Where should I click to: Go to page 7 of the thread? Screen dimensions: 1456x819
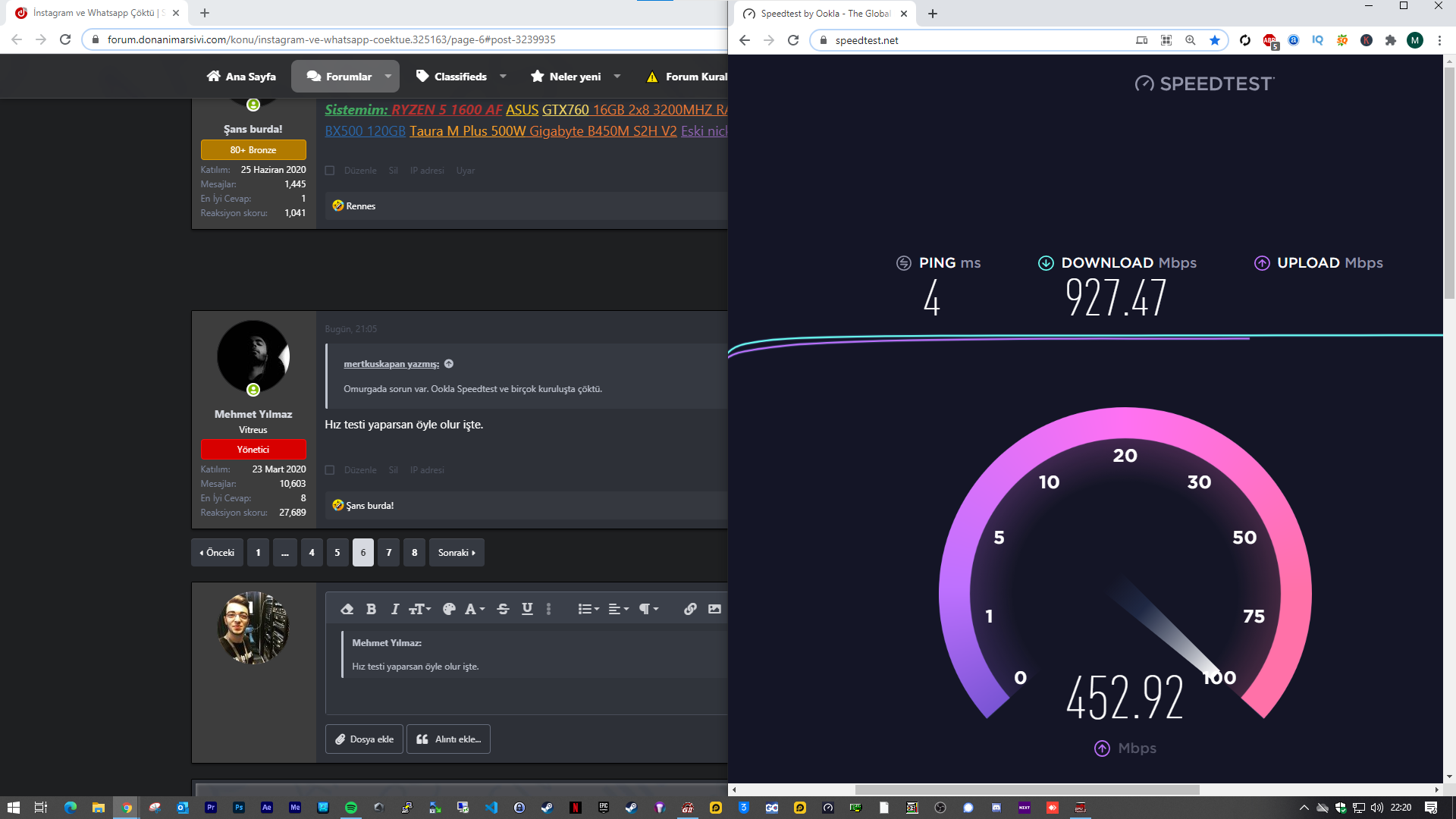pos(389,553)
